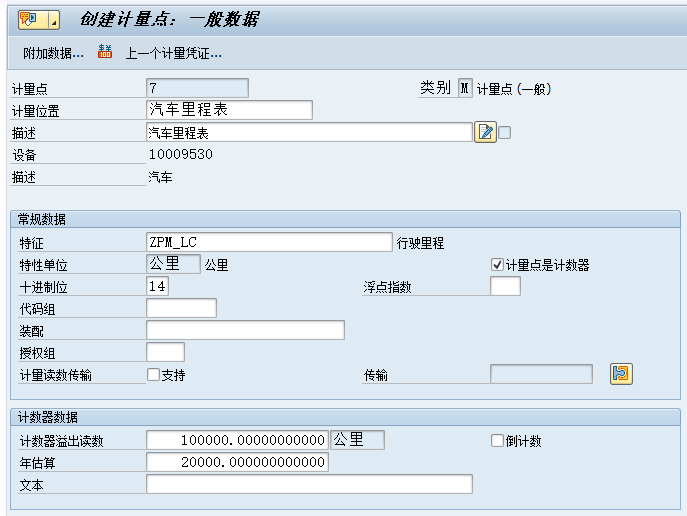Enable the 倒计数 count backwards checkbox

[497, 440]
